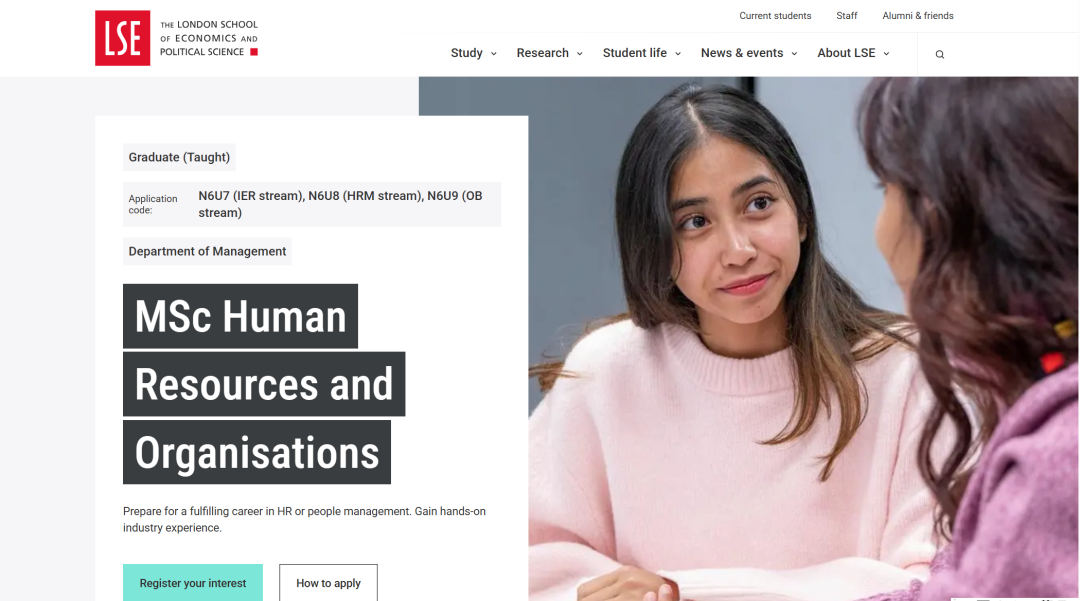
Task: Go to Current students link
Action: coord(775,16)
